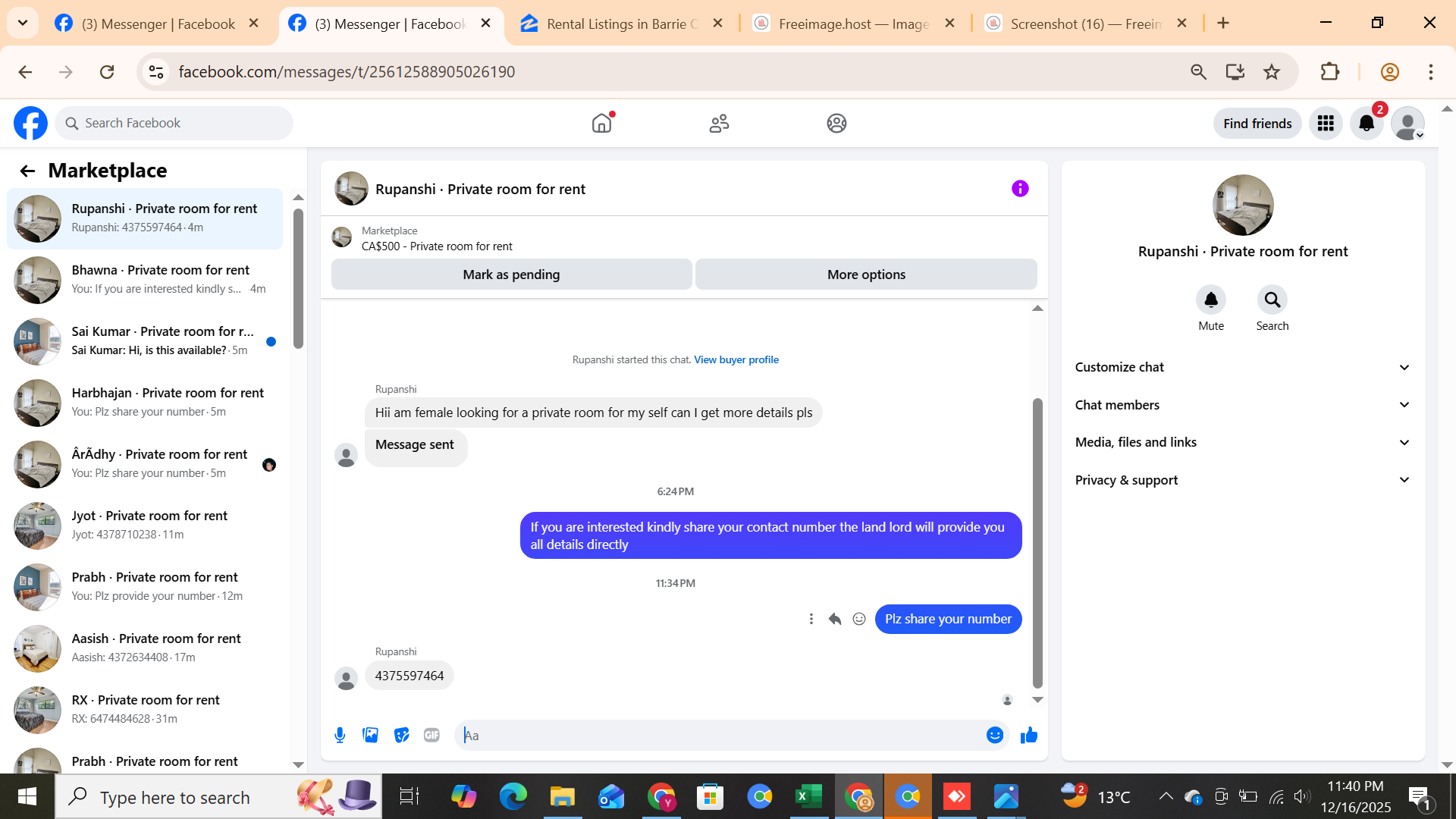
Task: Click the chat messages scrollbar
Action: point(1037,543)
